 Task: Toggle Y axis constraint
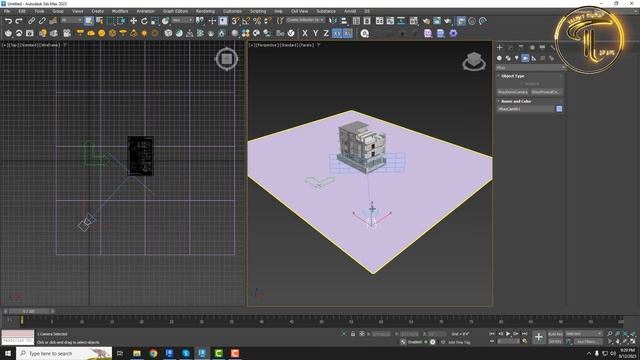[315, 33]
